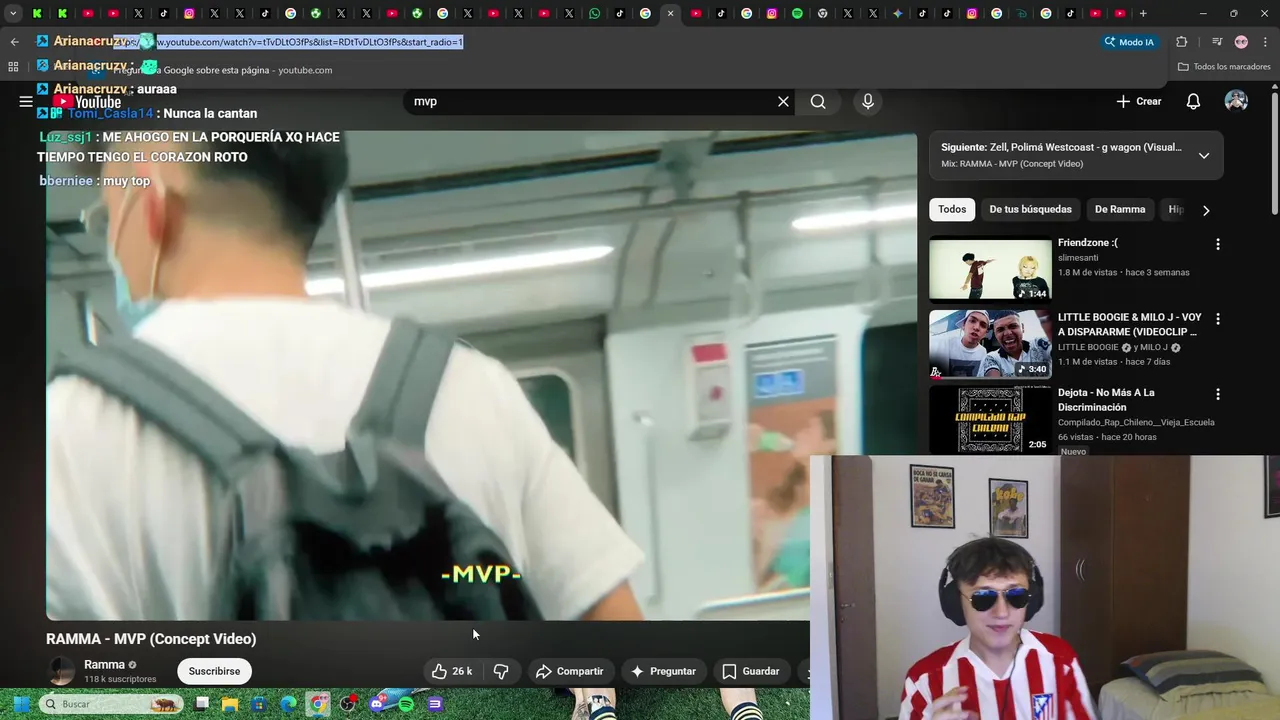Open Microsoft Store from the taskbar
1280x720 pixels.
pos(260,704)
